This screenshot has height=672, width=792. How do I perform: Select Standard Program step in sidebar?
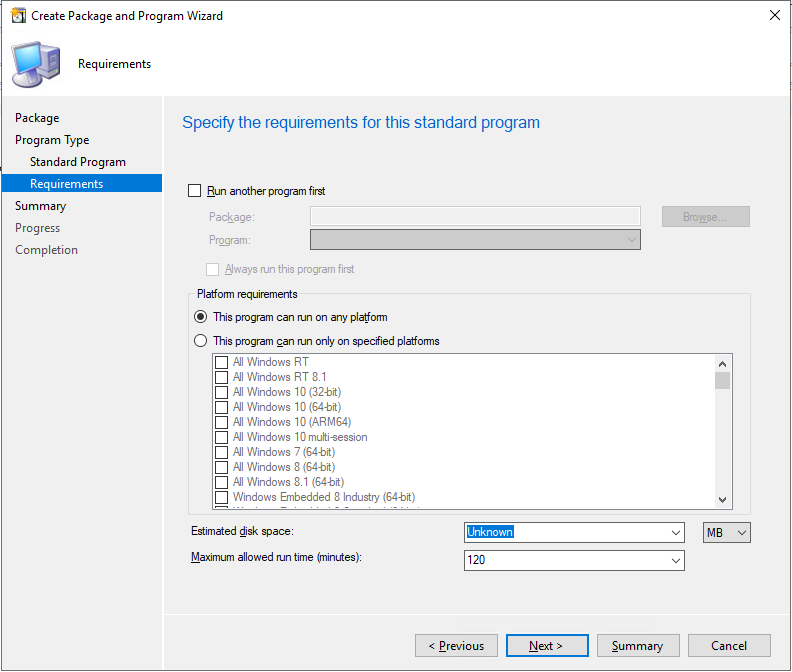(78, 162)
